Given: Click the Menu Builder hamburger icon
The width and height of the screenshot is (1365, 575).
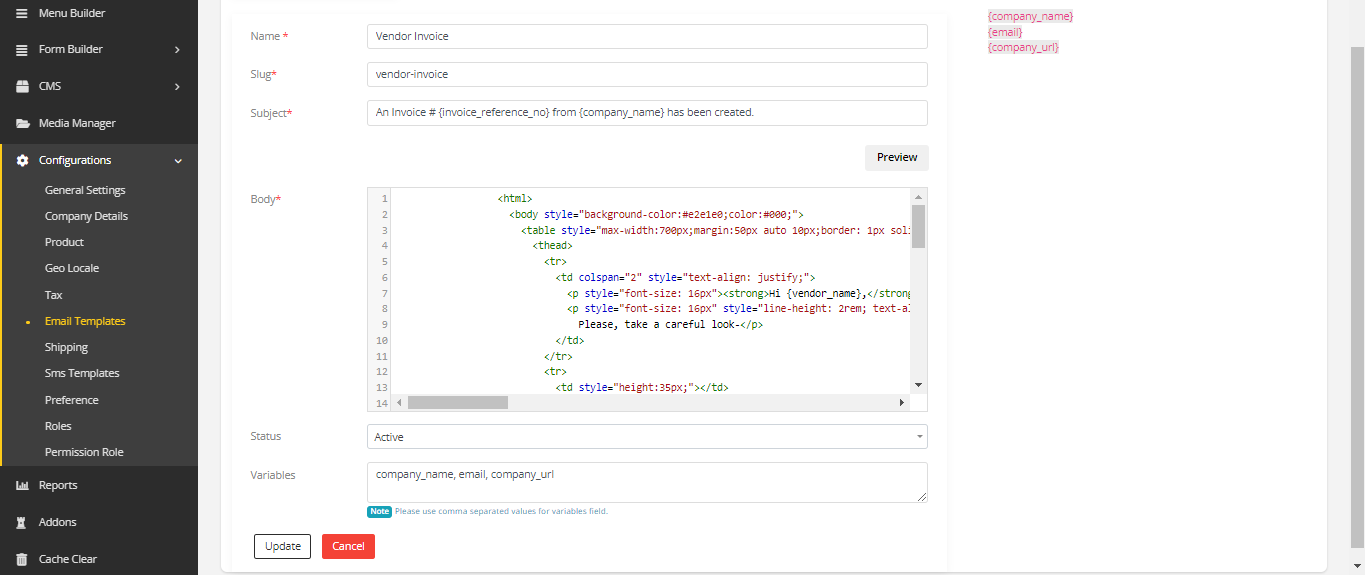Looking at the screenshot, I should coord(22,13).
